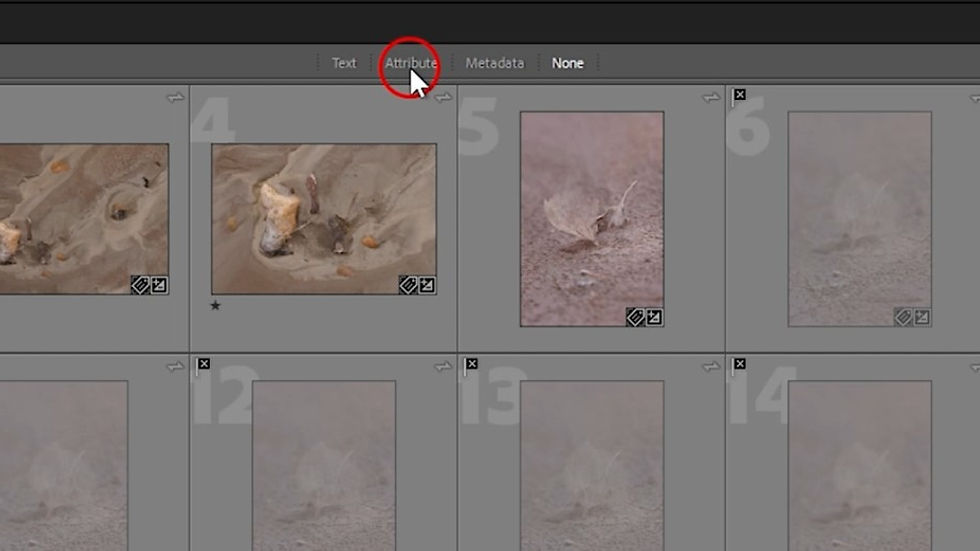
Task: Click keyword badge on leftmost top-row photo
Action: pyautogui.click(x=140, y=285)
